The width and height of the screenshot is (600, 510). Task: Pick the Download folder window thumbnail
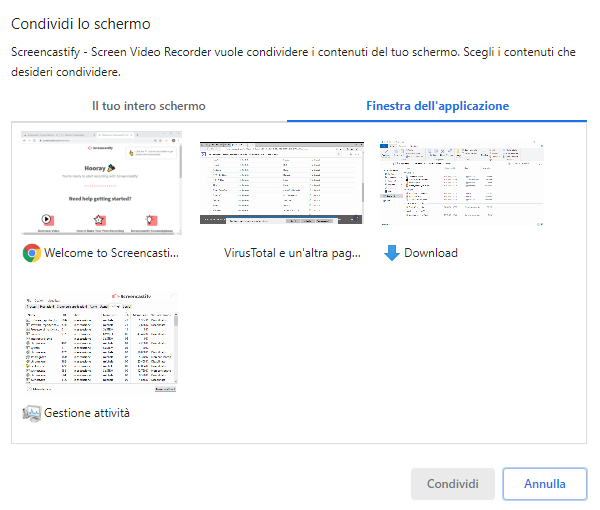pyautogui.click(x=462, y=183)
